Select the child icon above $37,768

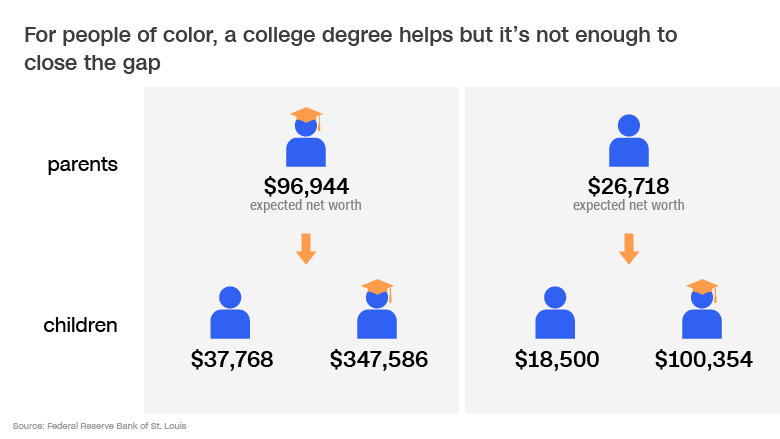tap(230, 313)
